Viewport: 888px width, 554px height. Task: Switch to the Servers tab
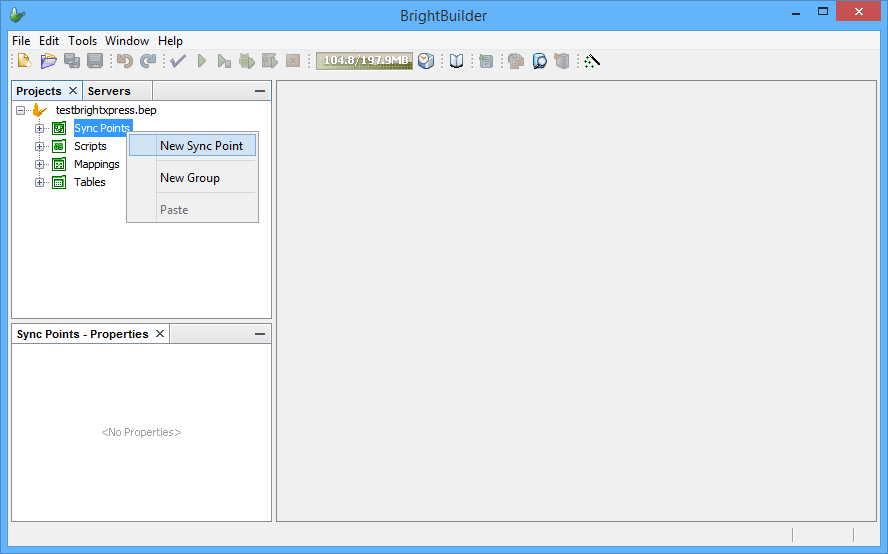[109, 91]
